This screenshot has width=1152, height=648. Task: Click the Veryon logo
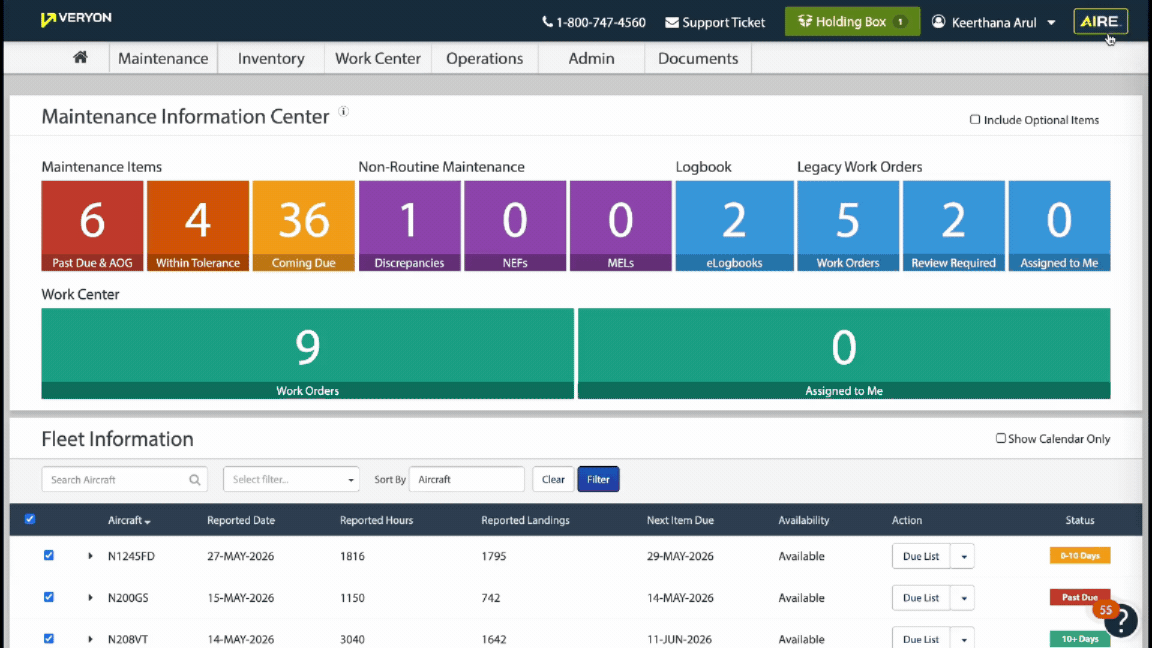(x=76, y=18)
